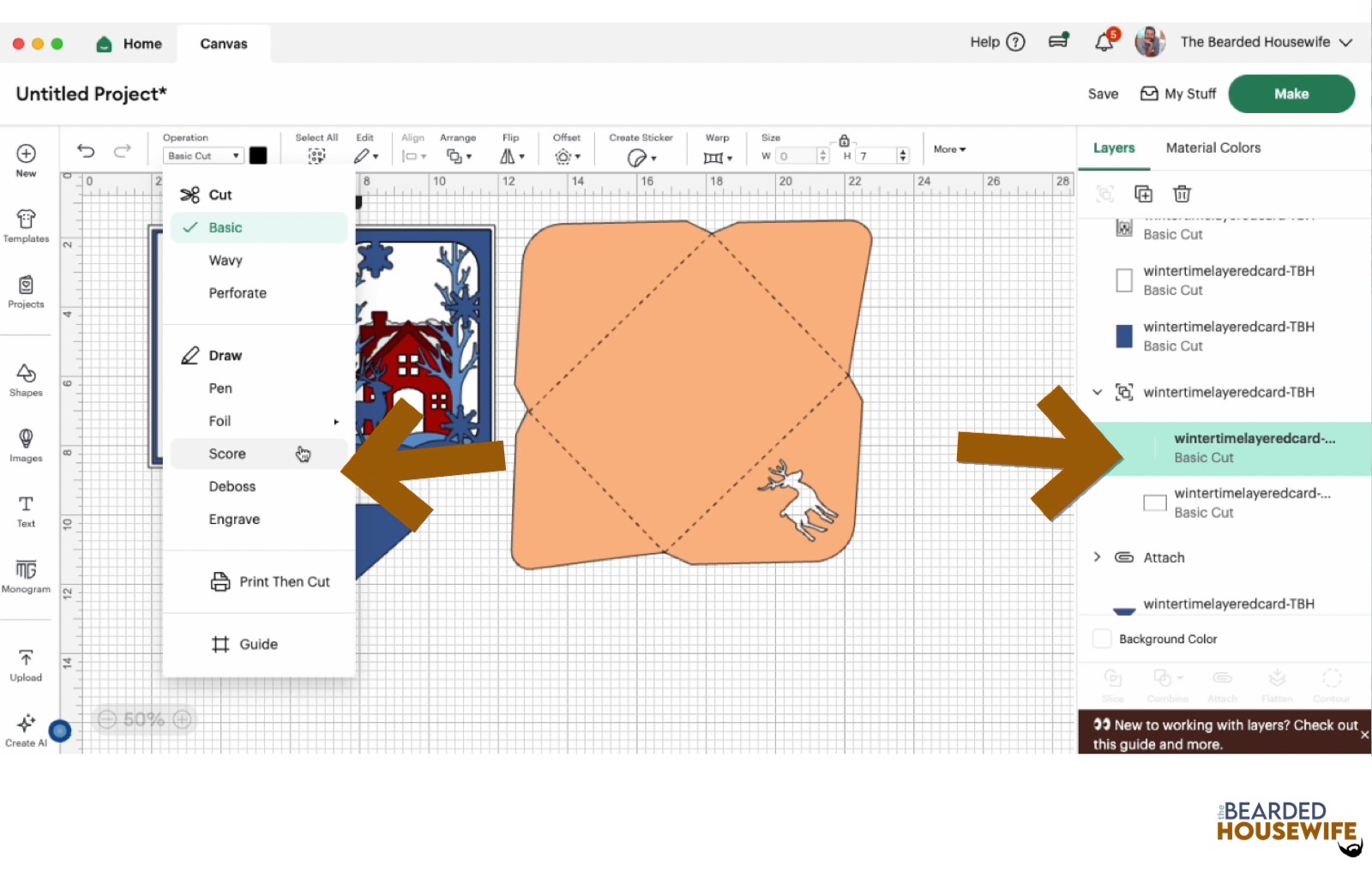
Task: Open the Basic Cut operation dropdown
Action: (203, 156)
